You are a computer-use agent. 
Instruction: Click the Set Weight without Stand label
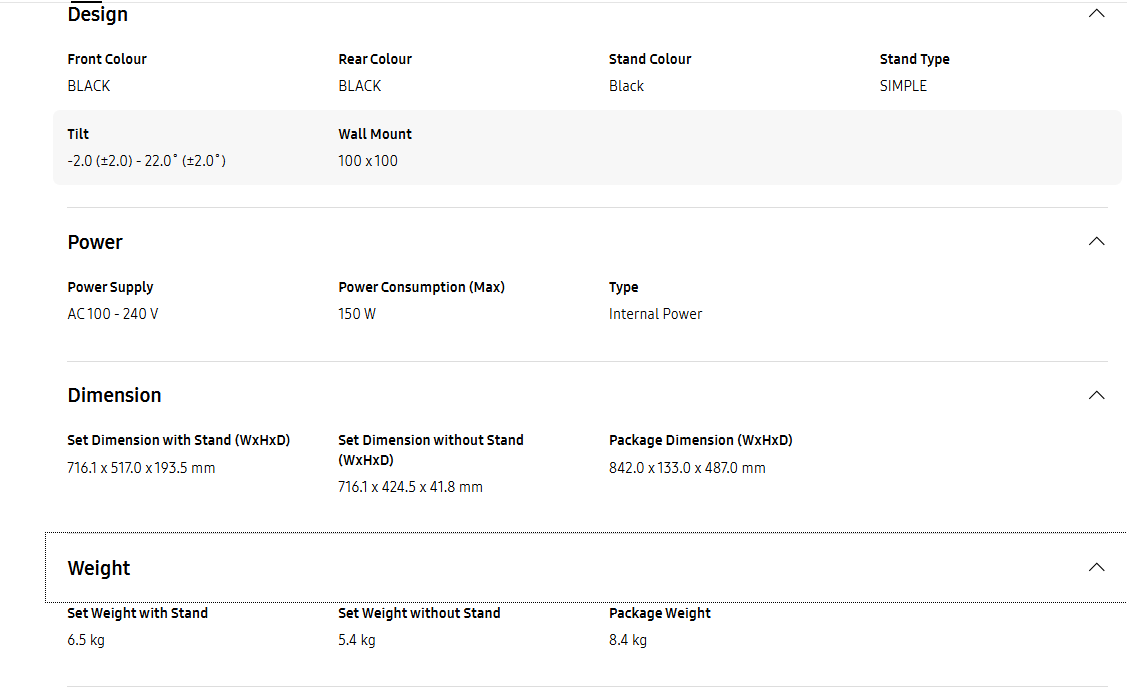(x=419, y=614)
